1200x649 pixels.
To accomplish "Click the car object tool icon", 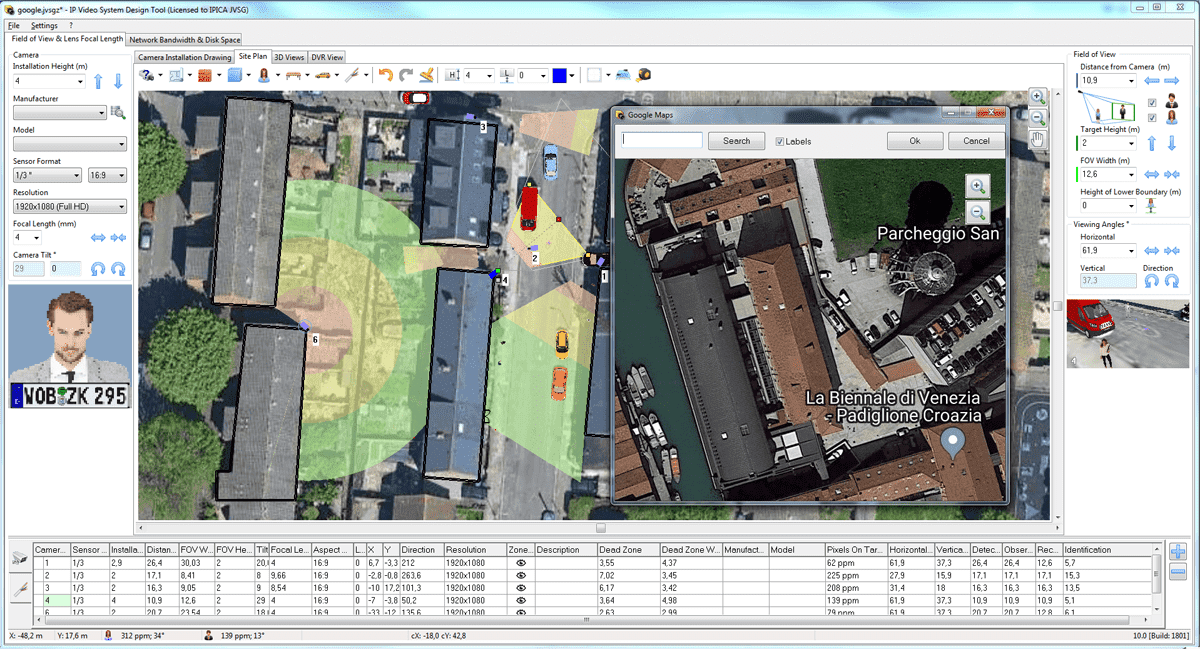I will point(322,75).
